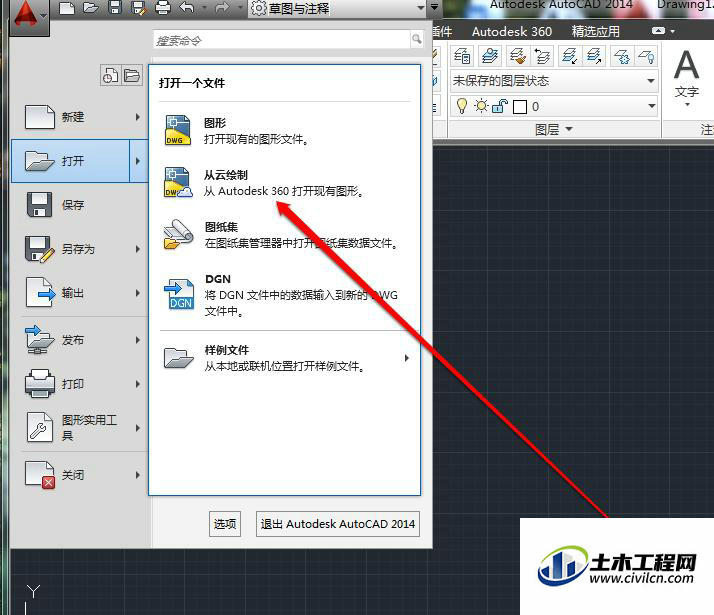The width and height of the screenshot is (714, 615).
Task: Show open documents icon
Action: 132,75
